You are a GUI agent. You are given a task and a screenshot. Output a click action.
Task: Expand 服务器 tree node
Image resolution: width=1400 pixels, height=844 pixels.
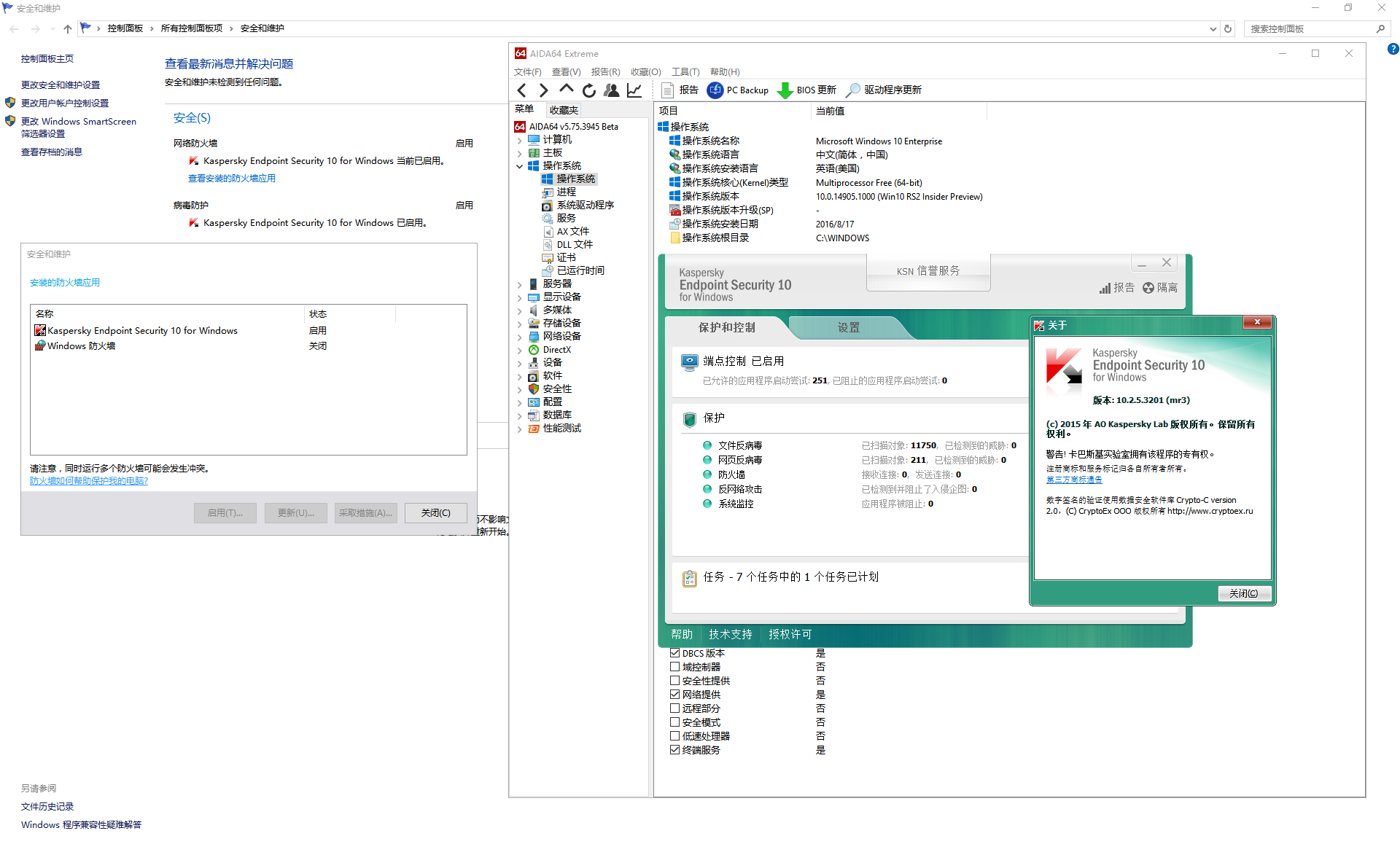tap(520, 284)
